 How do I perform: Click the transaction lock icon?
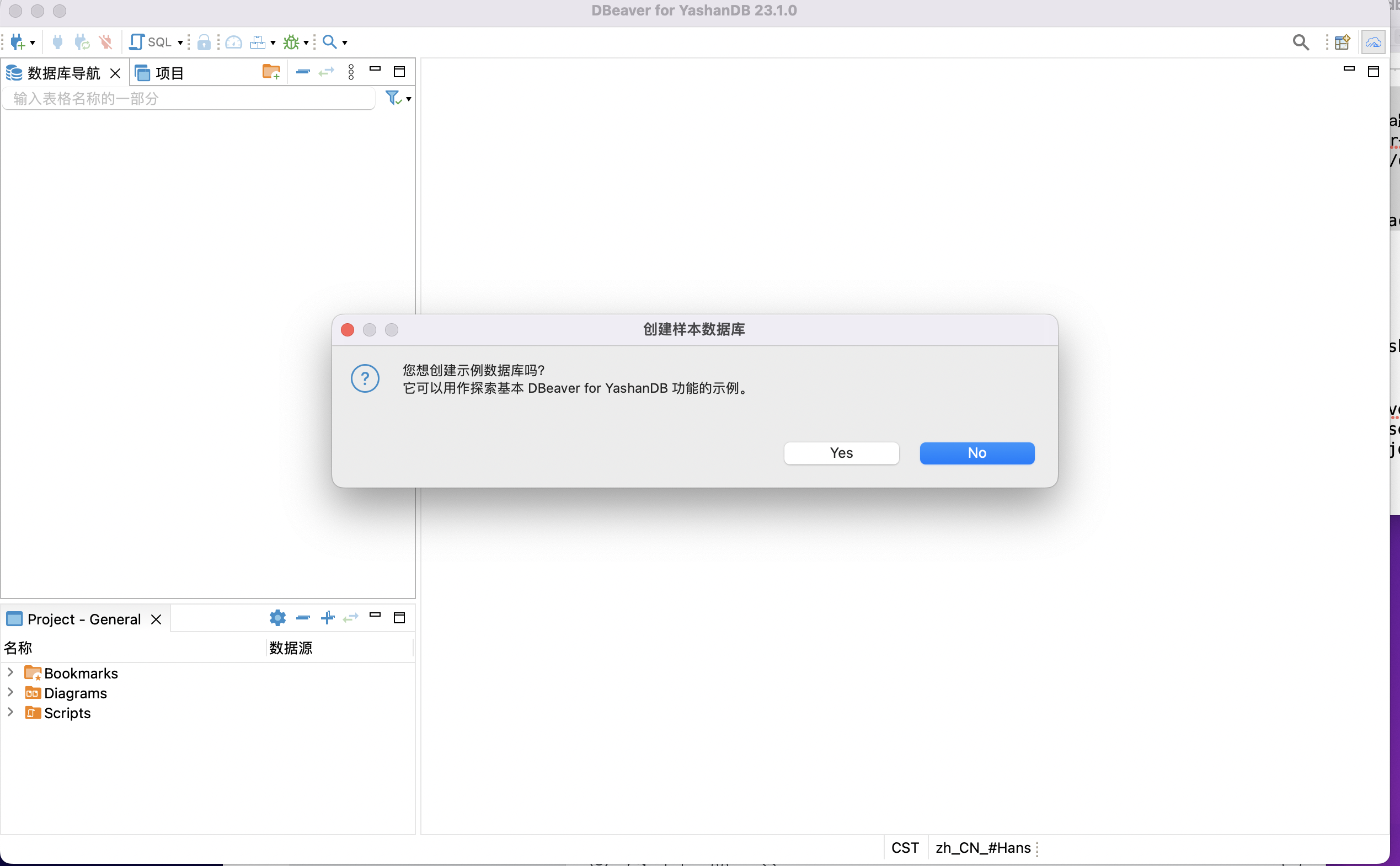click(204, 42)
